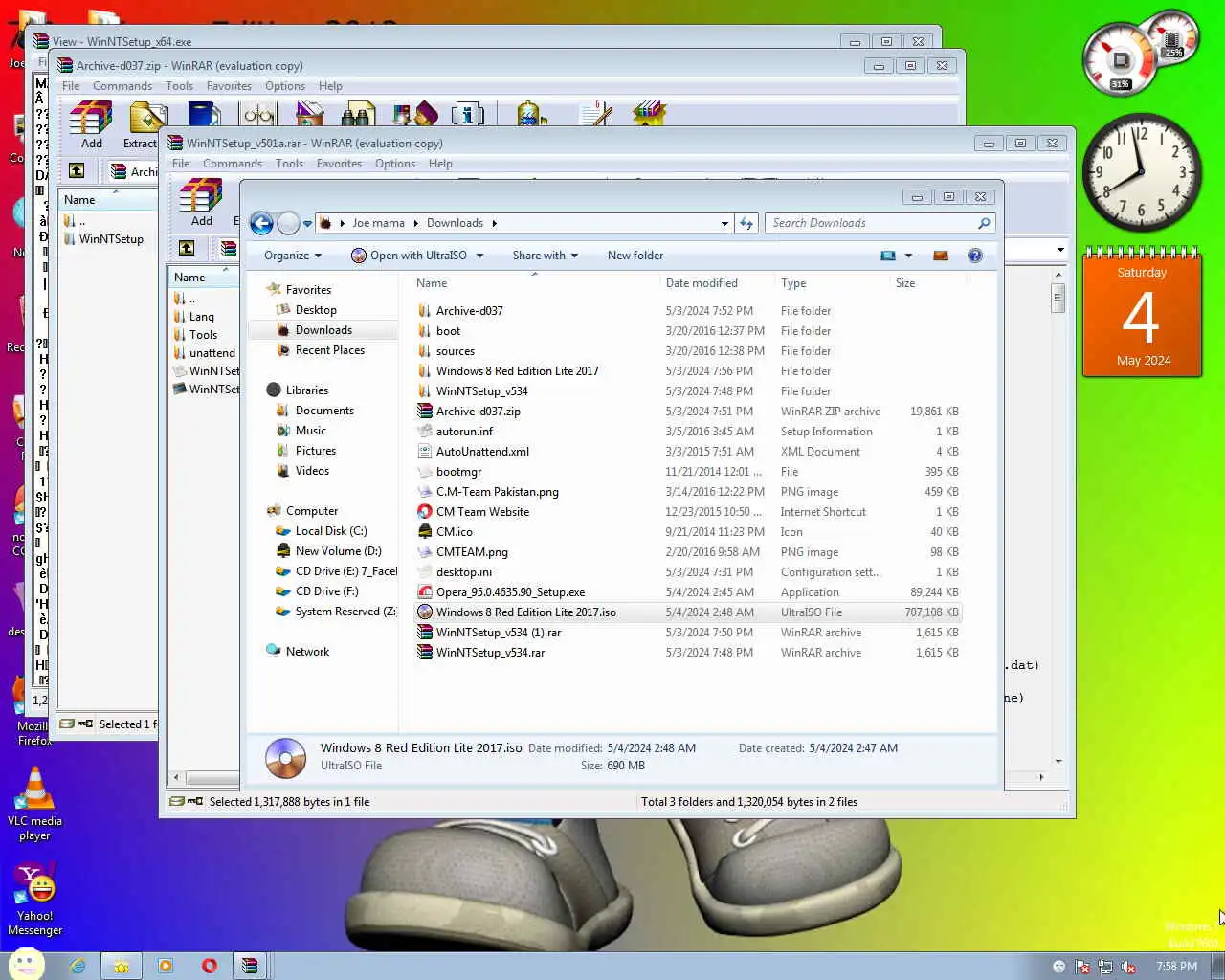Select Videos library
This screenshot has height=980, width=1225.
312,471
